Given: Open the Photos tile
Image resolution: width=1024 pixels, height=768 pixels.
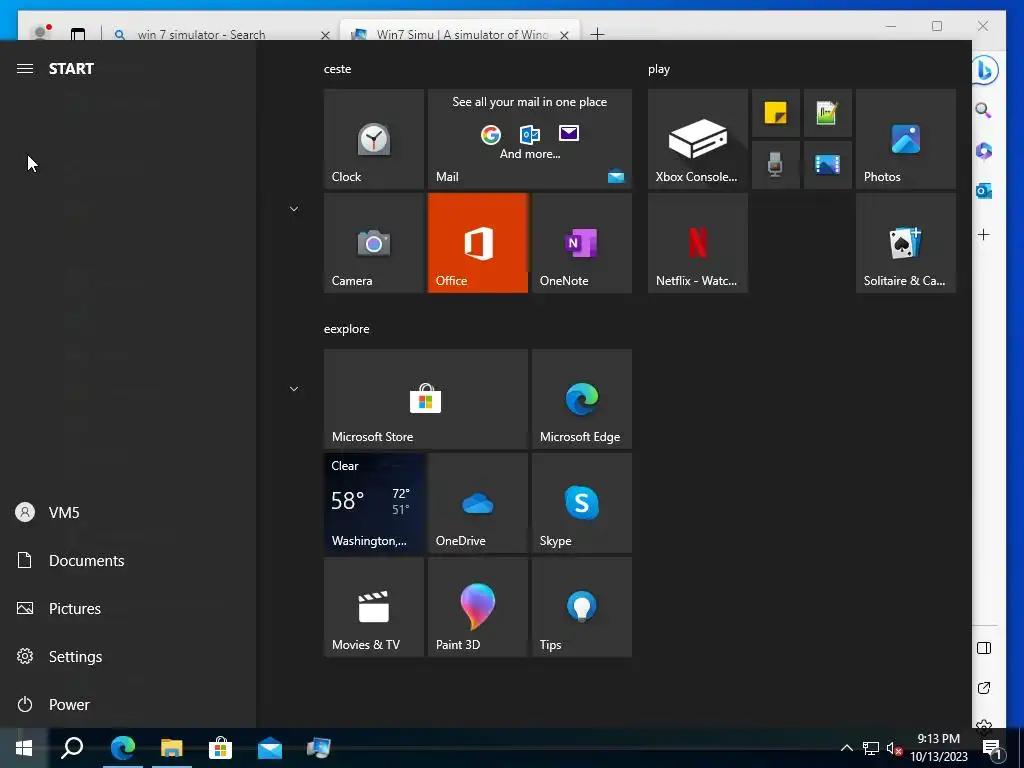Looking at the screenshot, I should [905, 139].
